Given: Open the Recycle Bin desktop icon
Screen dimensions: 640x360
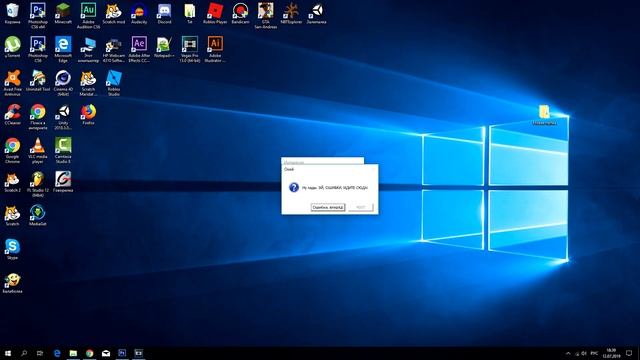Looking at the screenshot, I should pyautogui.click(x=12, y=13).
